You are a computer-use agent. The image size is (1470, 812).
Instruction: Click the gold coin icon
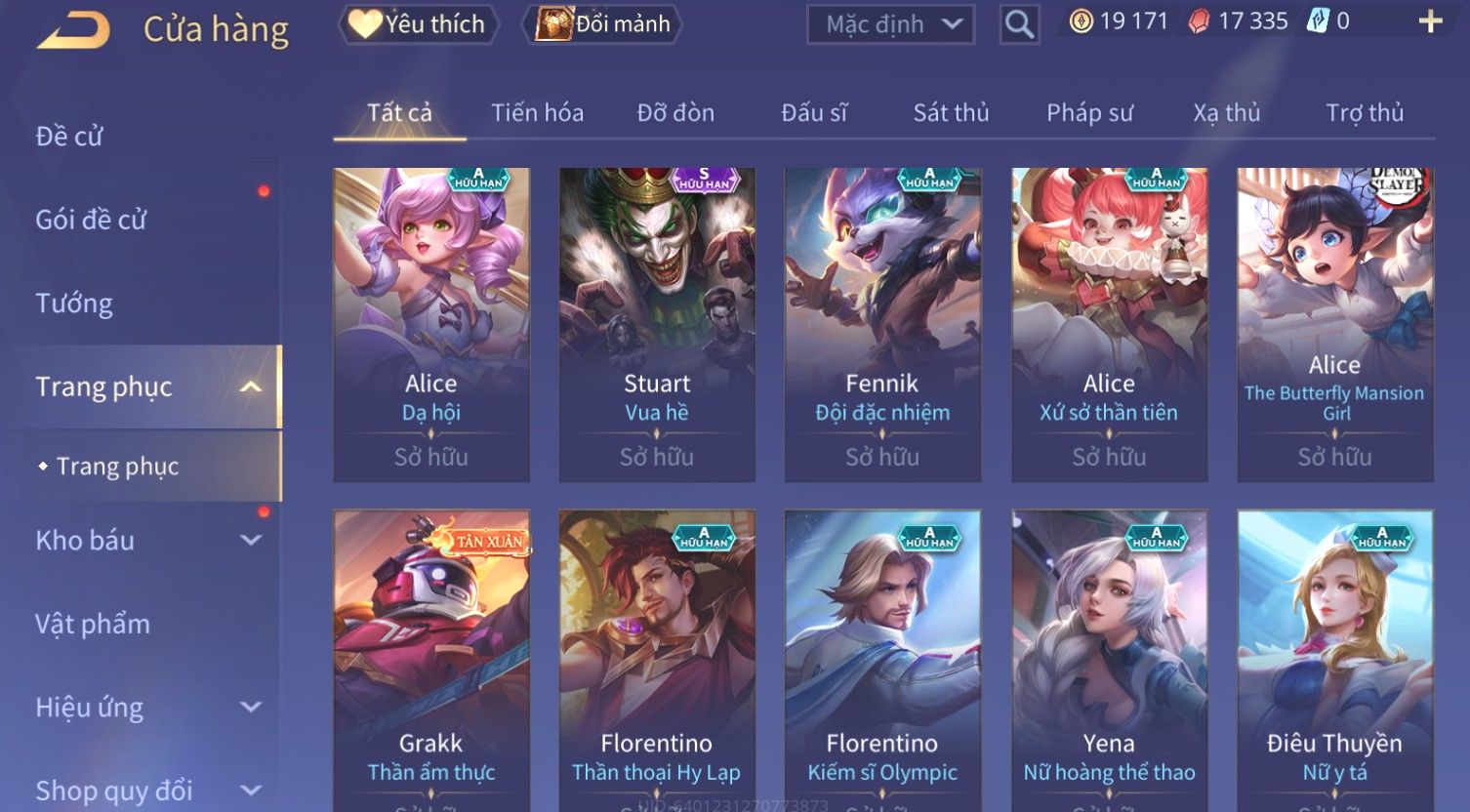1081,21
